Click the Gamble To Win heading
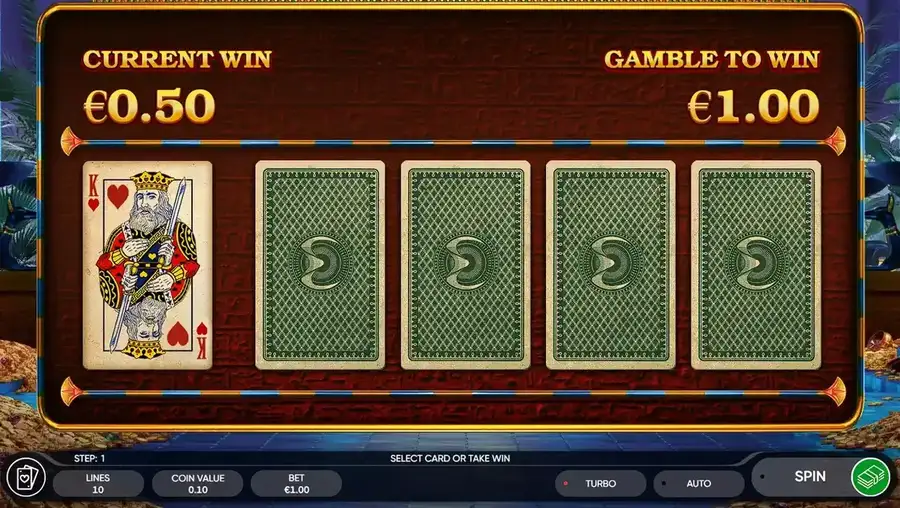The height and width of the screenshot is (508, 900). [712, 59]
